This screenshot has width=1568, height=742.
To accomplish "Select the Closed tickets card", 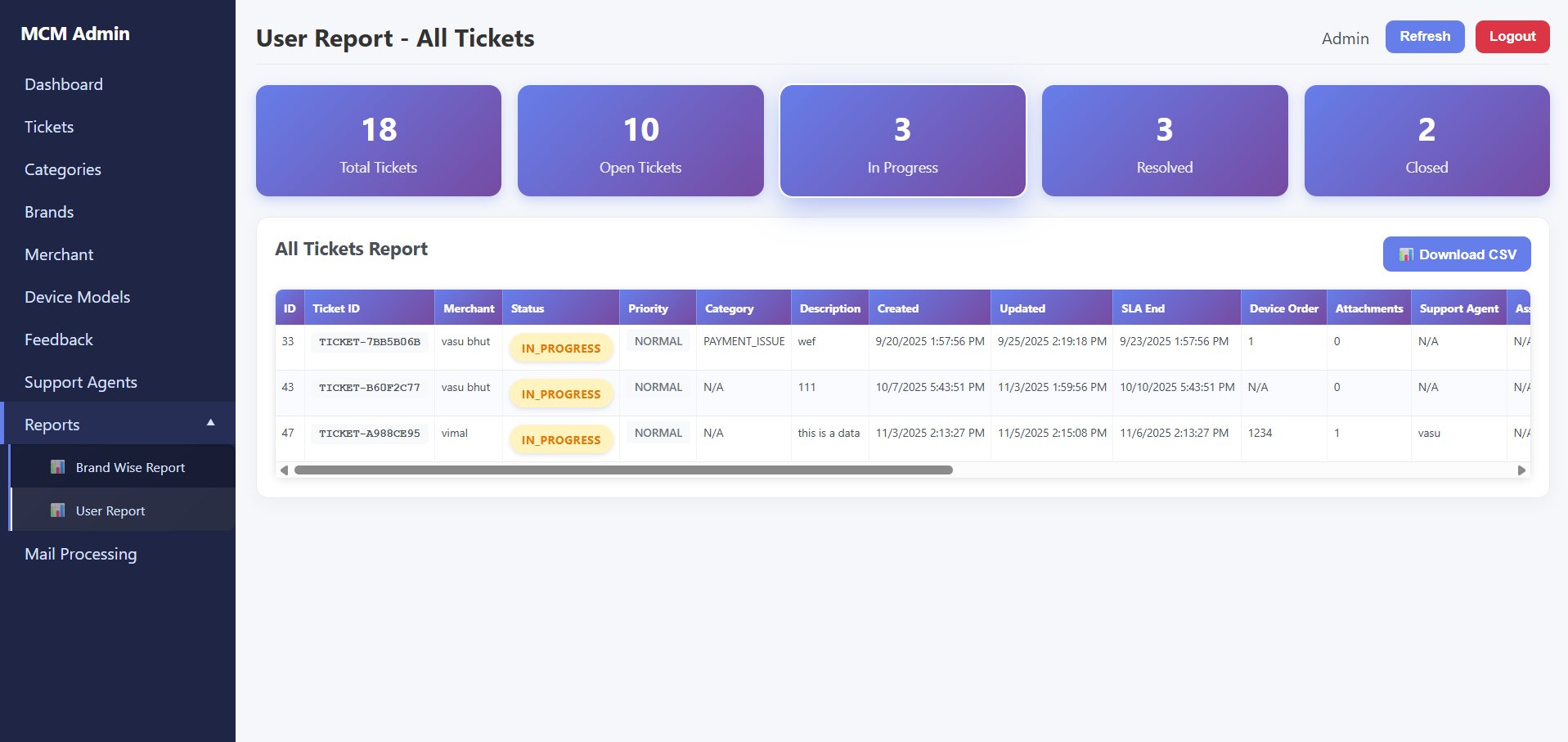I will coord(1426,141).
